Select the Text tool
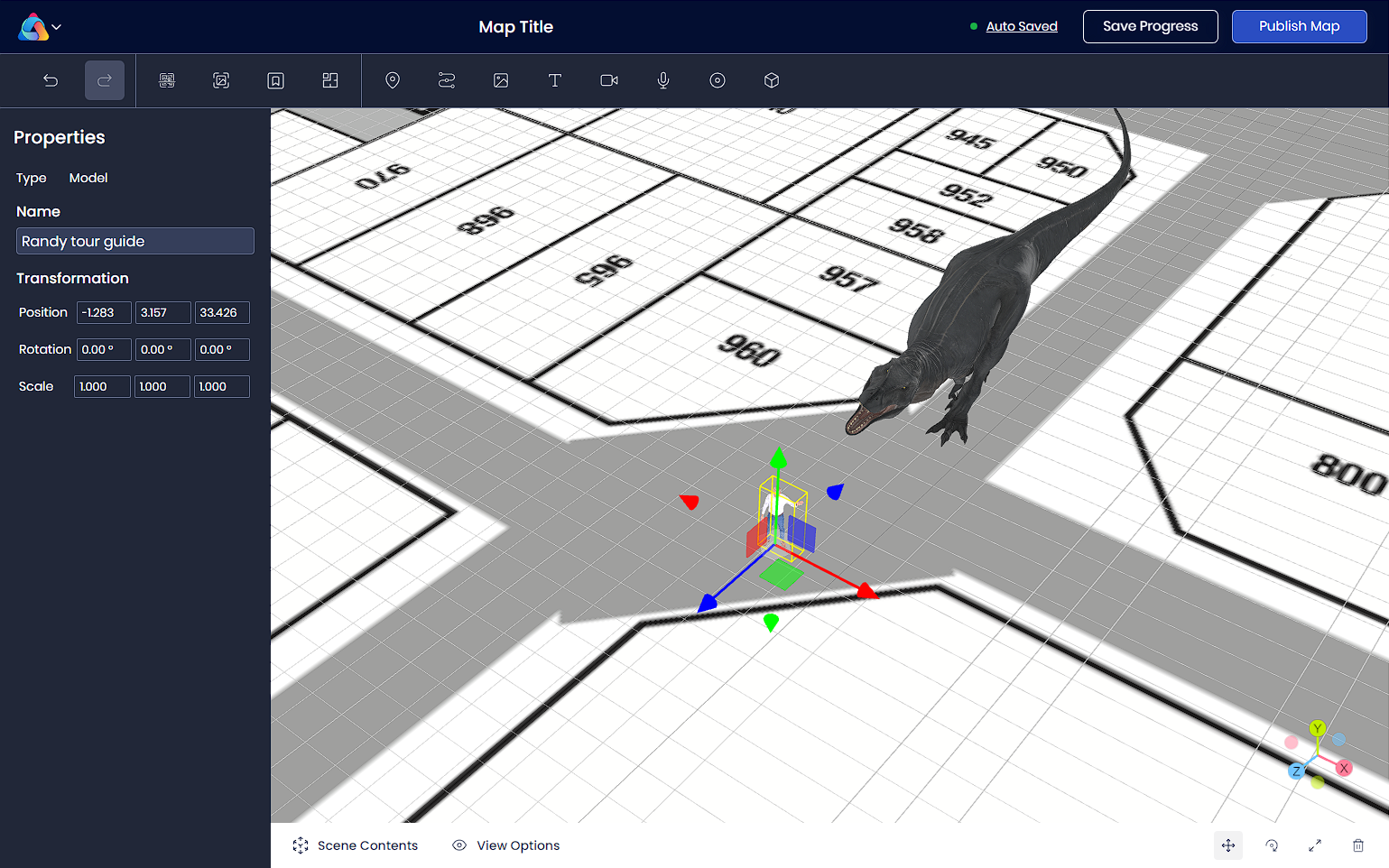Screen dimensions: 1389x868 coord(555,80)
